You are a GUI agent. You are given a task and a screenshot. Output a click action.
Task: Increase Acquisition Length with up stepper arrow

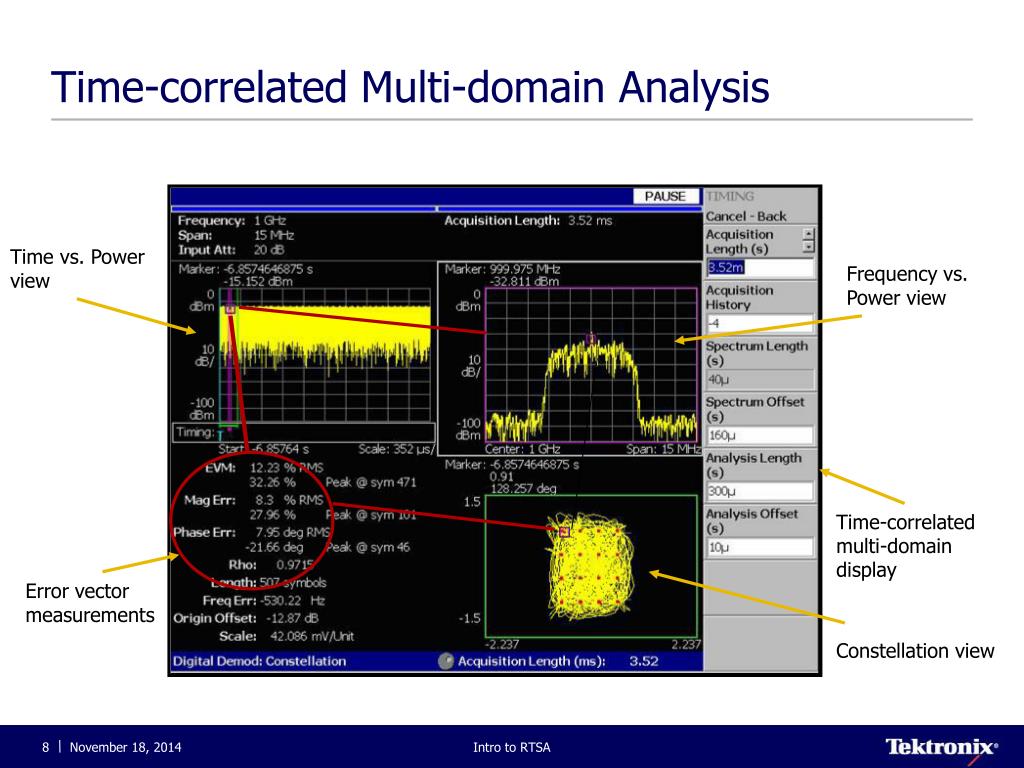tap(808, 234)
